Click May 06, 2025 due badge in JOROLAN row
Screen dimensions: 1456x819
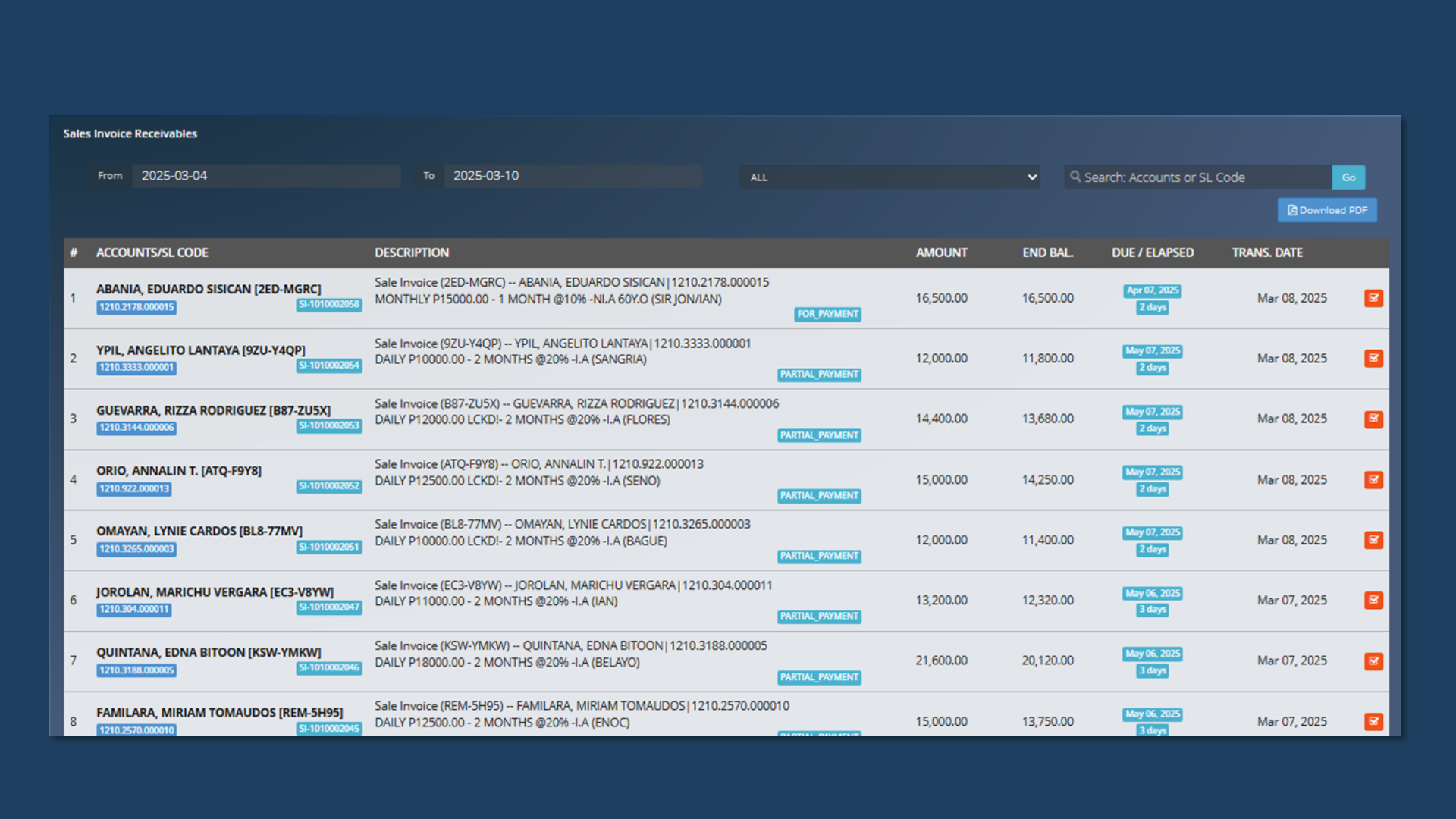coord(1153,593)
